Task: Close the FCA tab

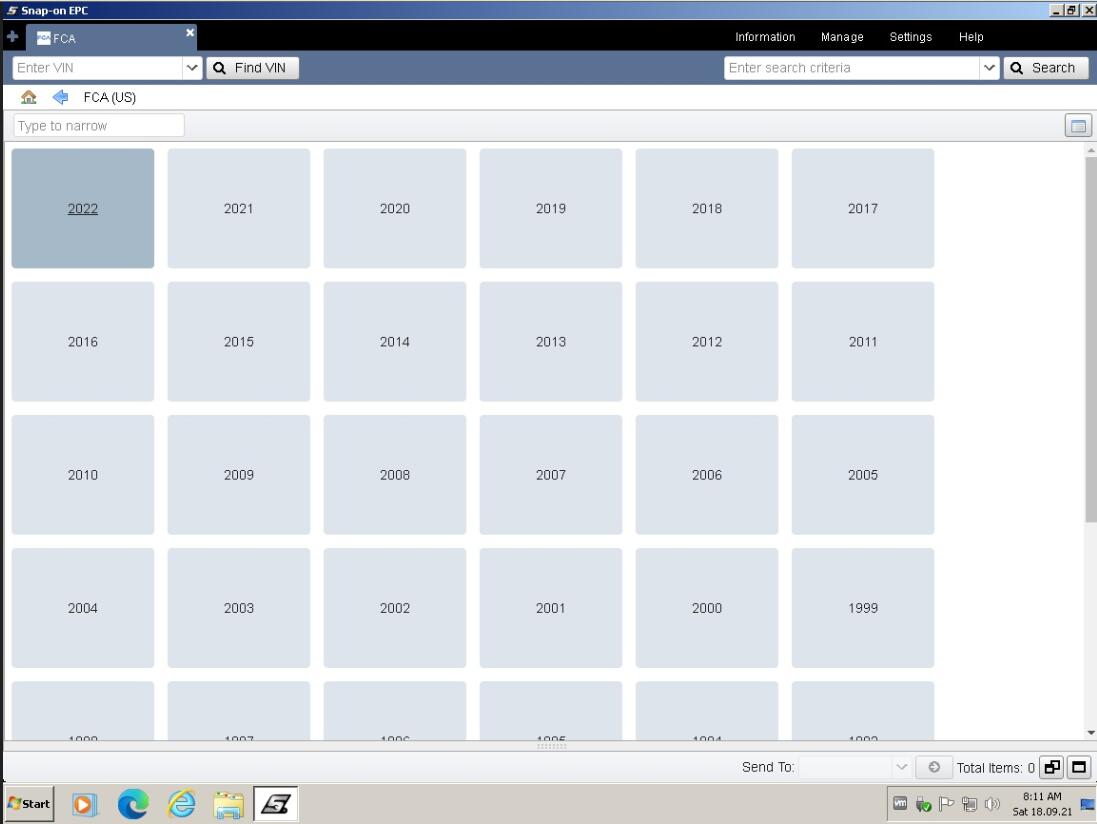Action: (x=190, y=32)
